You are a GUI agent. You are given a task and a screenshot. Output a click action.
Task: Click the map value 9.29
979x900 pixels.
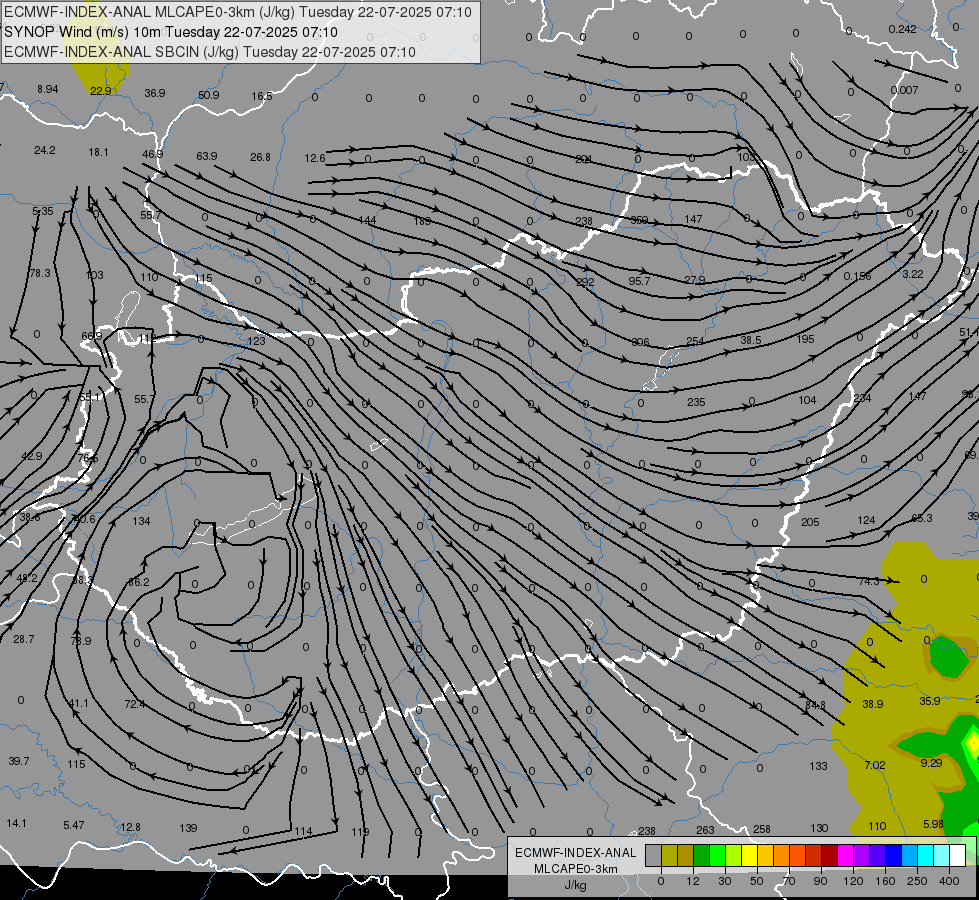tap(931, 763)
